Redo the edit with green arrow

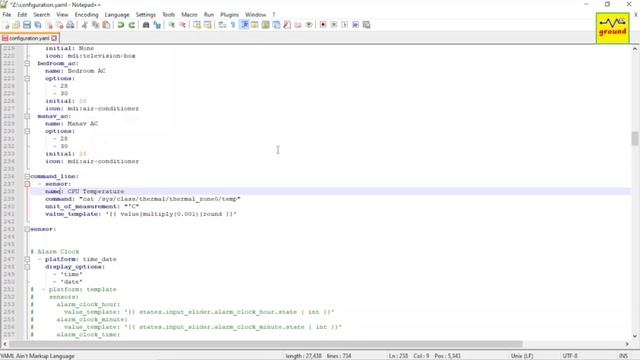[x=132, y=25]
